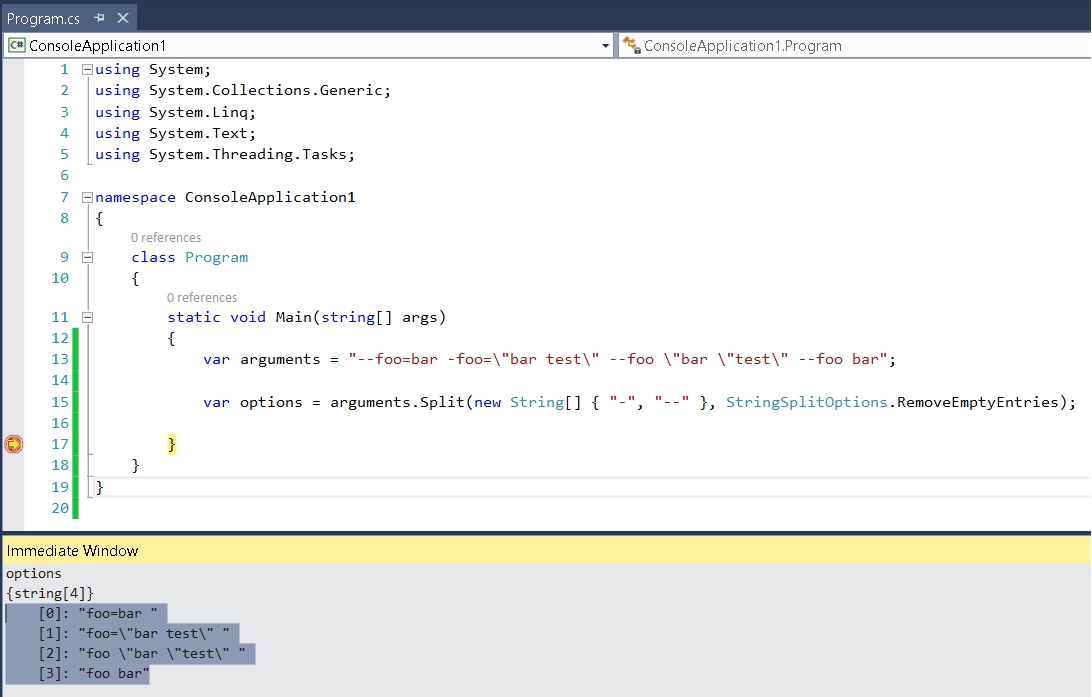Open '0 references' link above class Program
Viewport: 1092px width, 697px height.
coord(166,237)
